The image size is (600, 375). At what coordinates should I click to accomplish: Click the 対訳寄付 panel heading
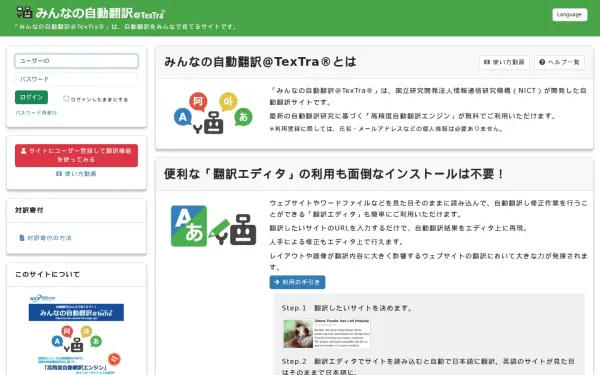click(x=29, y=210)
